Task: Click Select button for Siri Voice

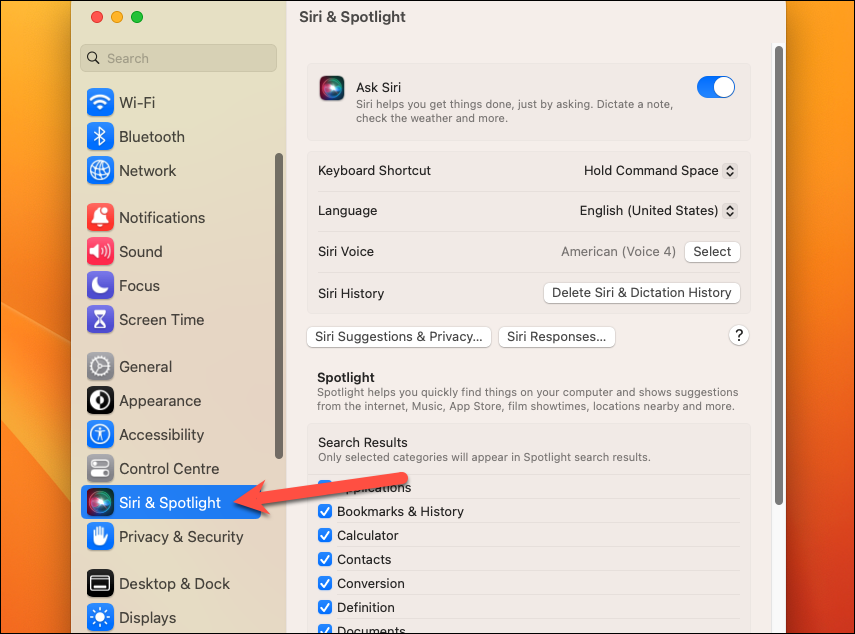Action: (x=712, y=251)
